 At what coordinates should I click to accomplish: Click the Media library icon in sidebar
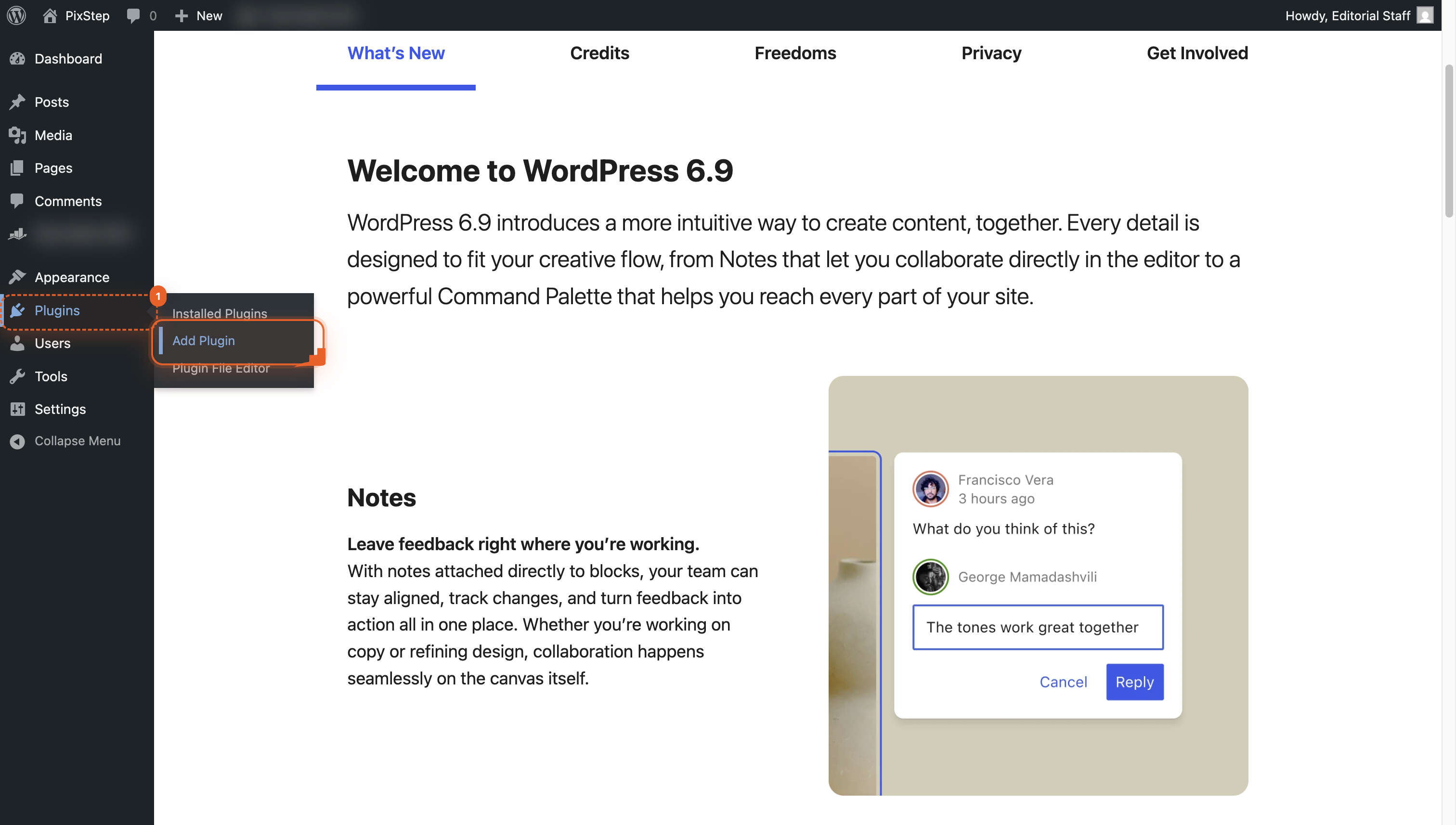coord(17,135)
